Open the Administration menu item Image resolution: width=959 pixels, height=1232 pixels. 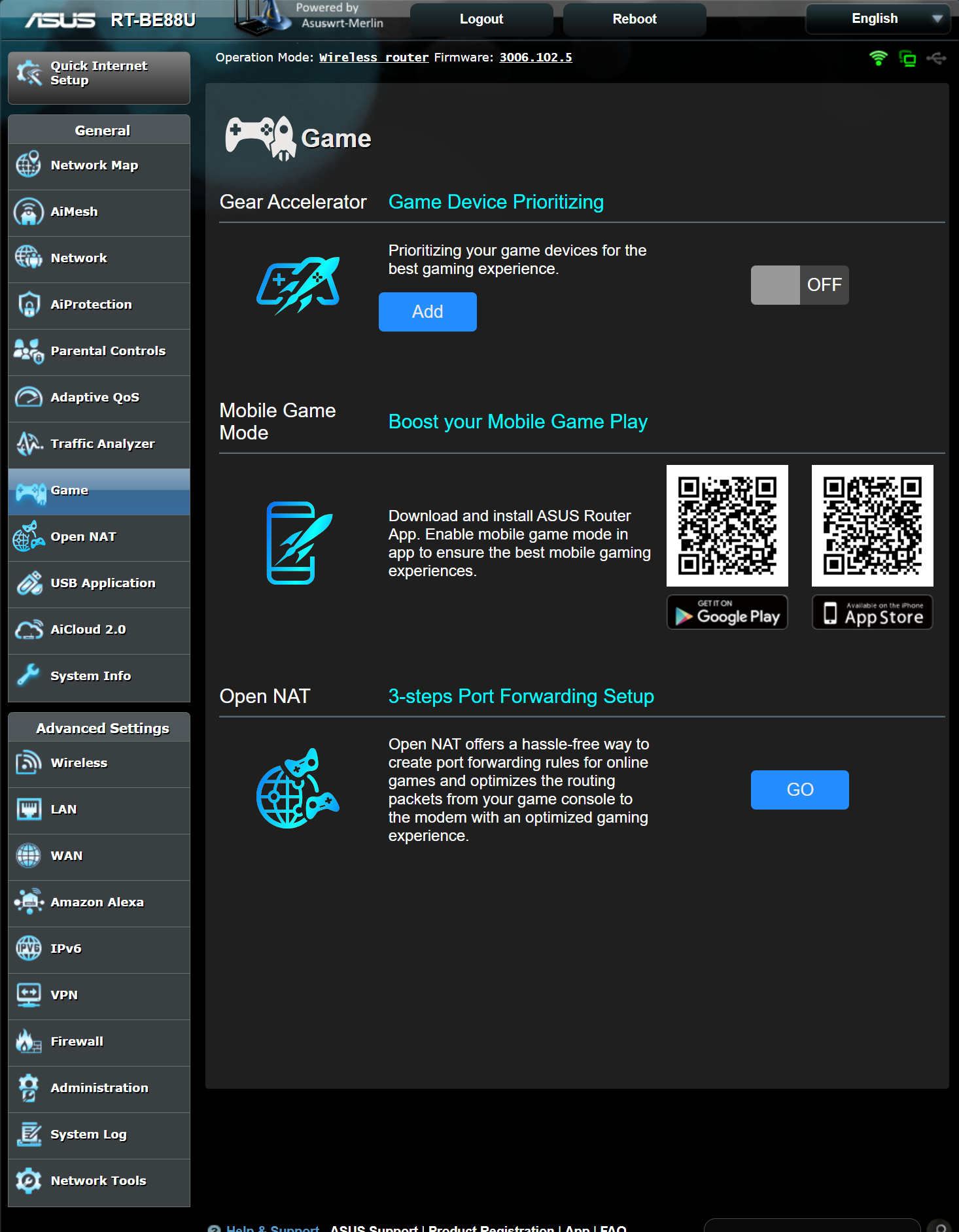tap(99, 1088)
